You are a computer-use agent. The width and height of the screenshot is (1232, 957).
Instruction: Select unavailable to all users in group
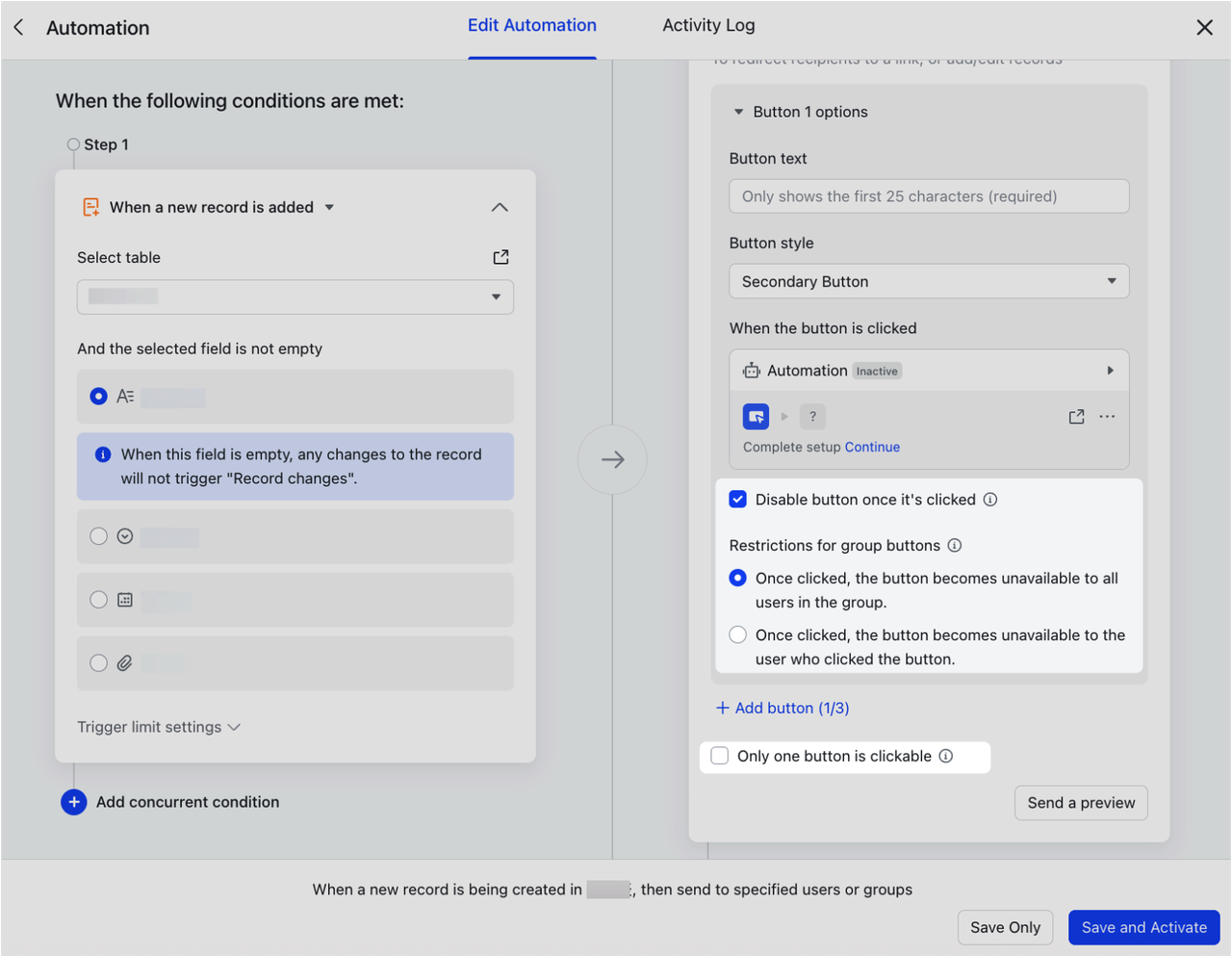pyautogui.click(x=738, y=578)
